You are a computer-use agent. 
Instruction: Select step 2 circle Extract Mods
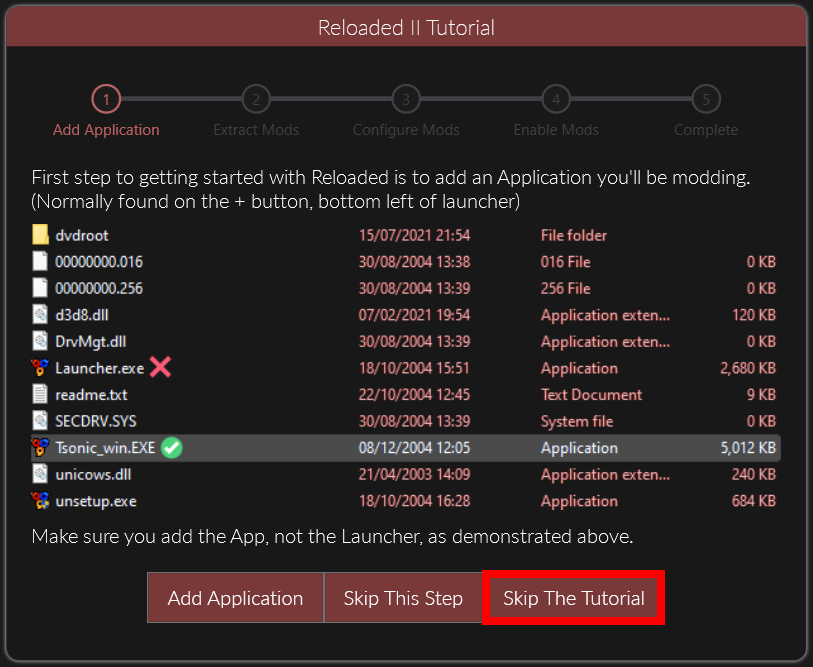[x=256, y=99]
